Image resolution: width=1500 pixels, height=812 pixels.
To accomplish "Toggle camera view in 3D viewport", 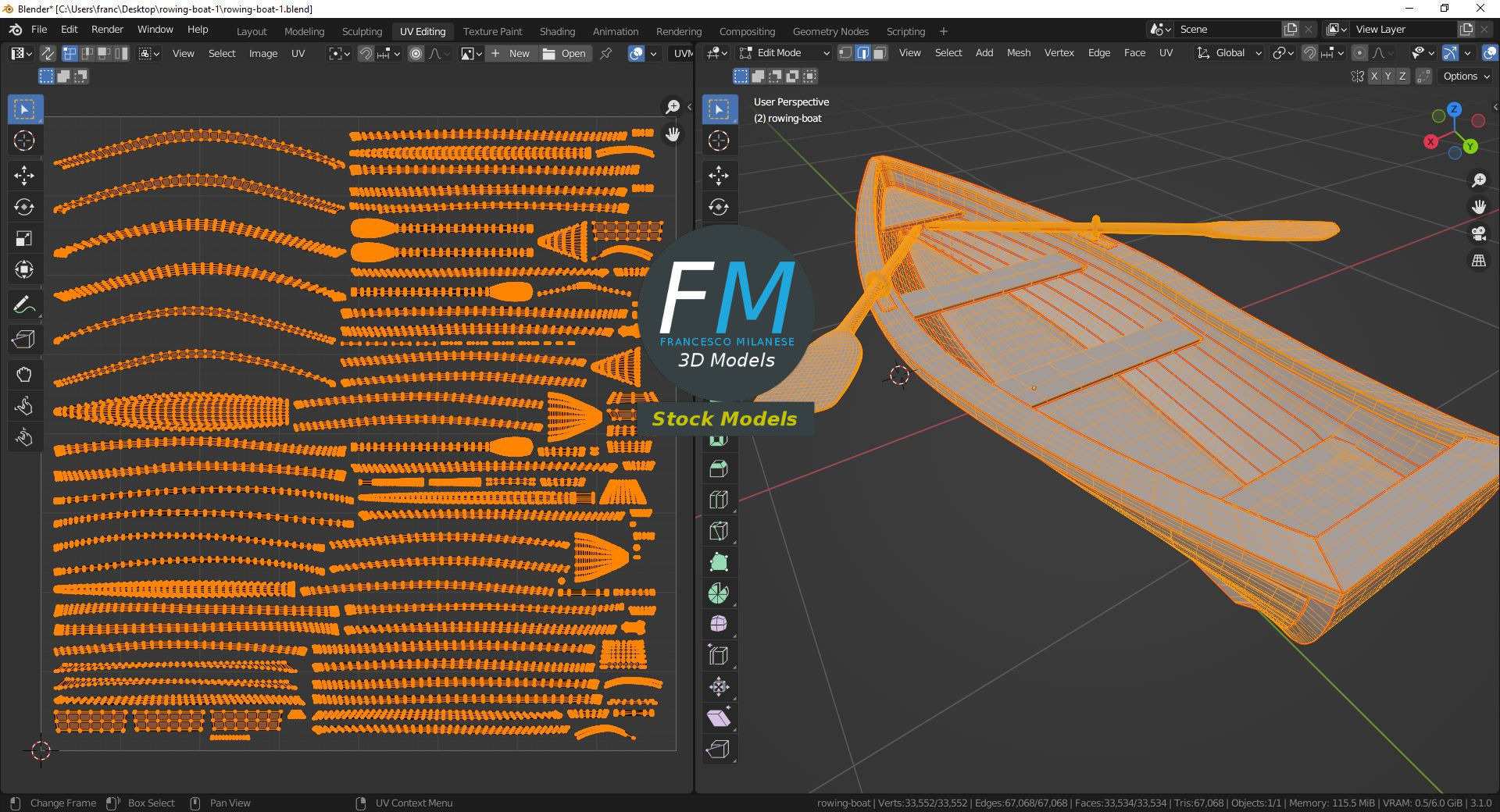I will click(1478, 233).
